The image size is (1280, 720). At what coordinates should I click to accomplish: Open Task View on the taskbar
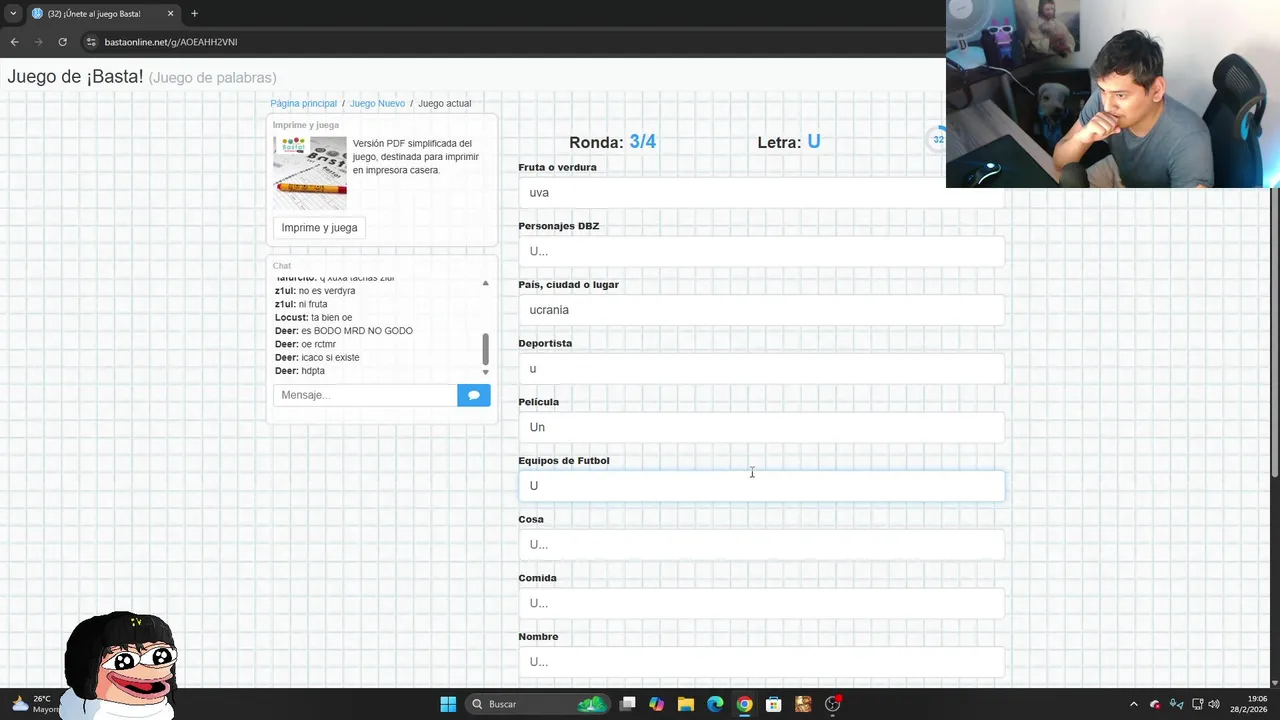pos(627,704)
